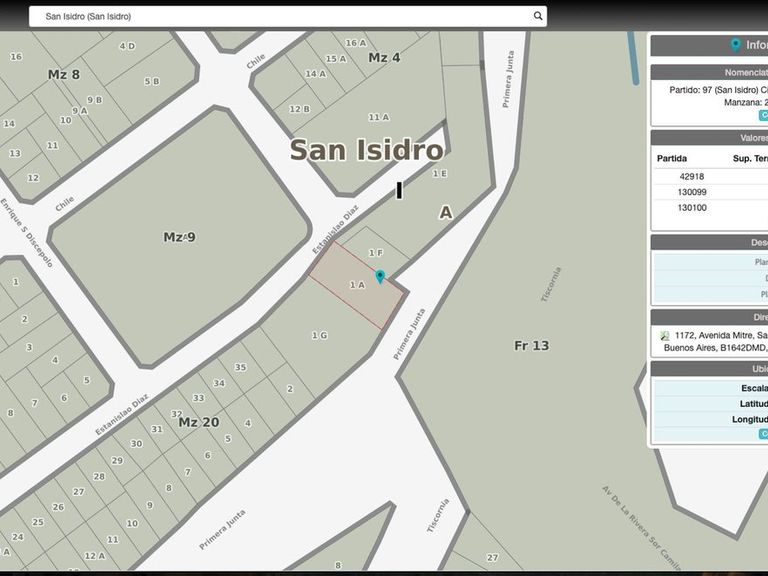Click the Fr 13 fraction label
Screen dimensions: 768x576
pyautogui.click(x=531, y=345)
